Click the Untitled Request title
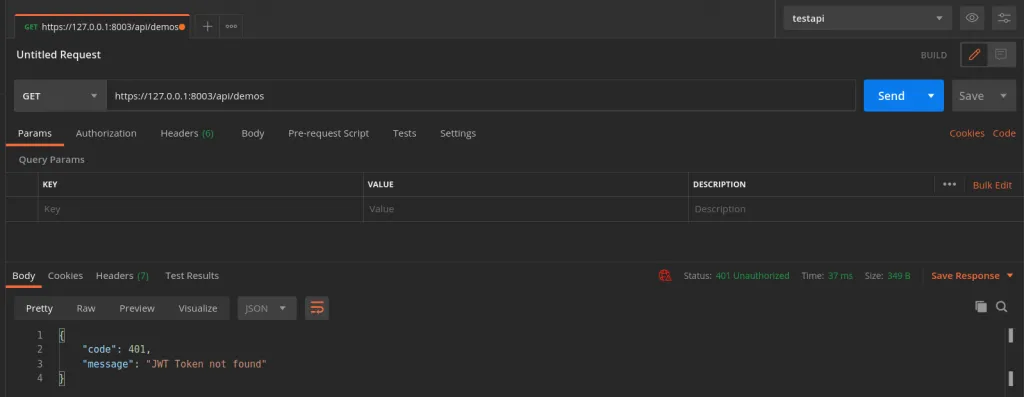Screen dimensions: 1024x397 (59, 55)
